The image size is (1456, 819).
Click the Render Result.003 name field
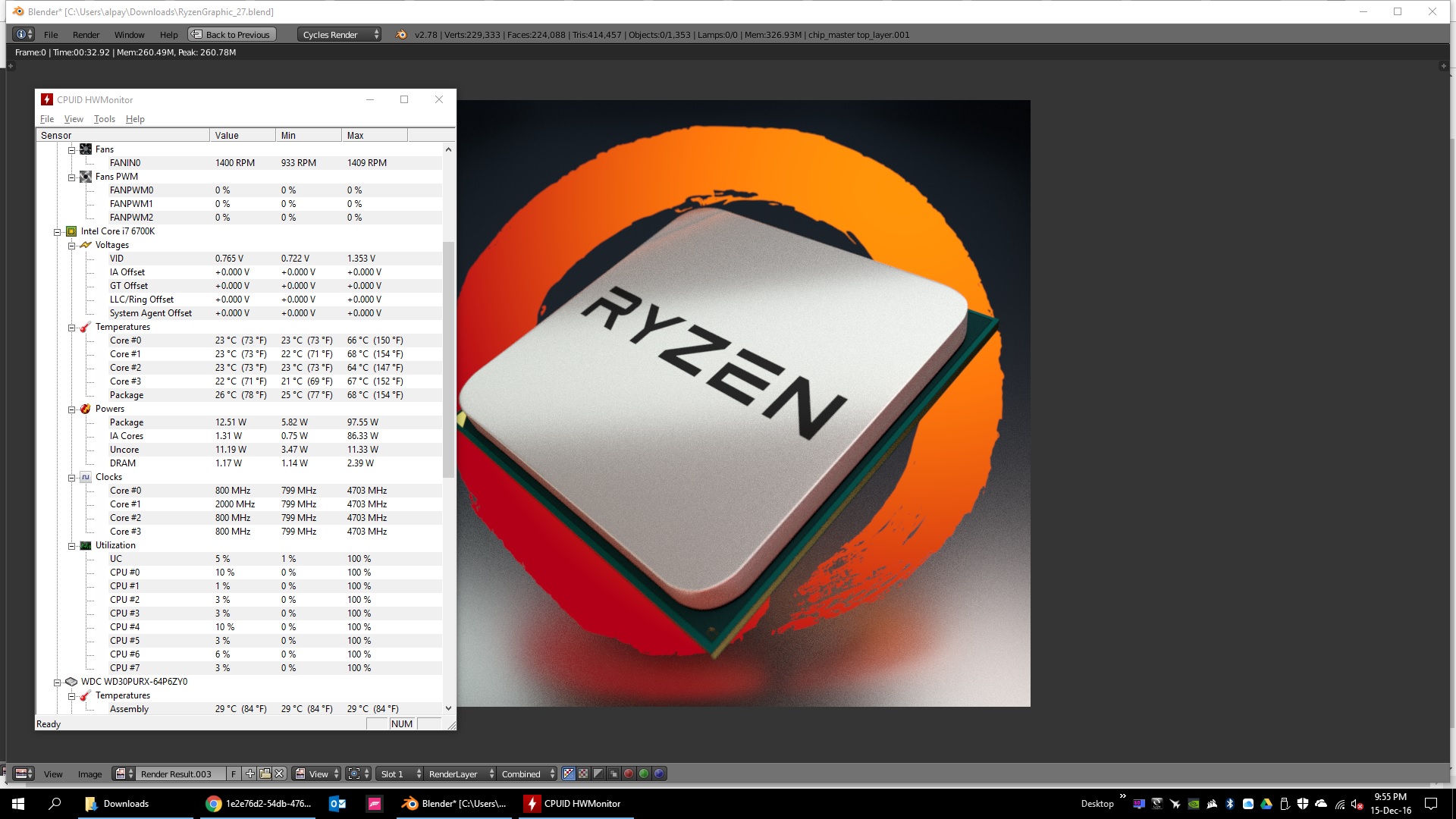(180, 773)
